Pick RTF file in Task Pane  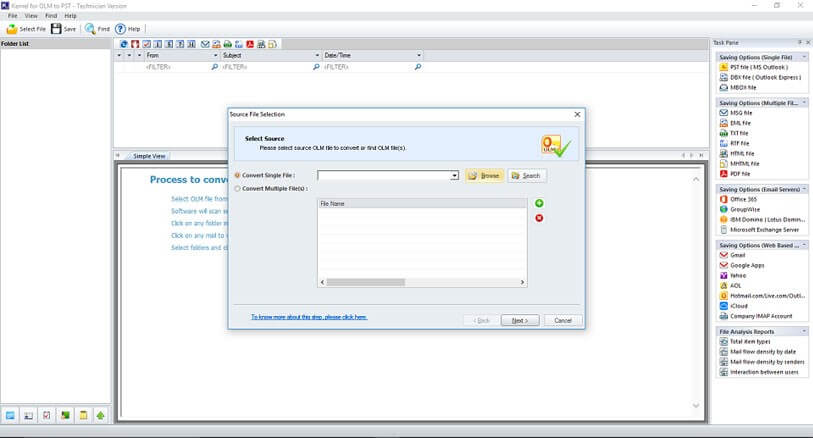(x=734, y=144)
